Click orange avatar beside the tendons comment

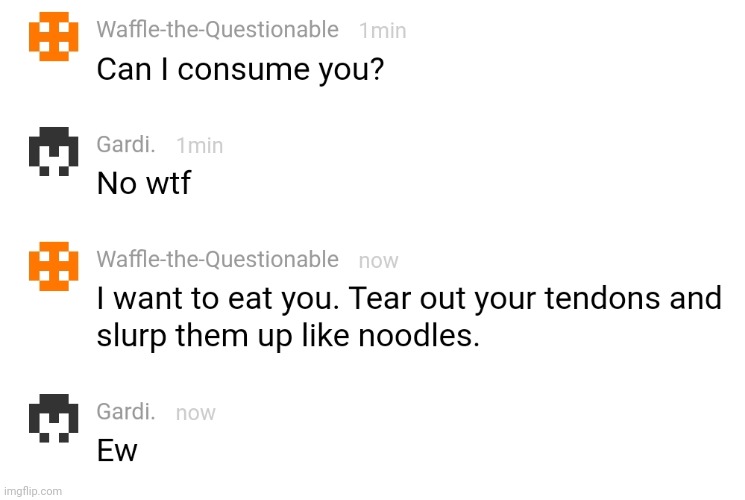54,266
